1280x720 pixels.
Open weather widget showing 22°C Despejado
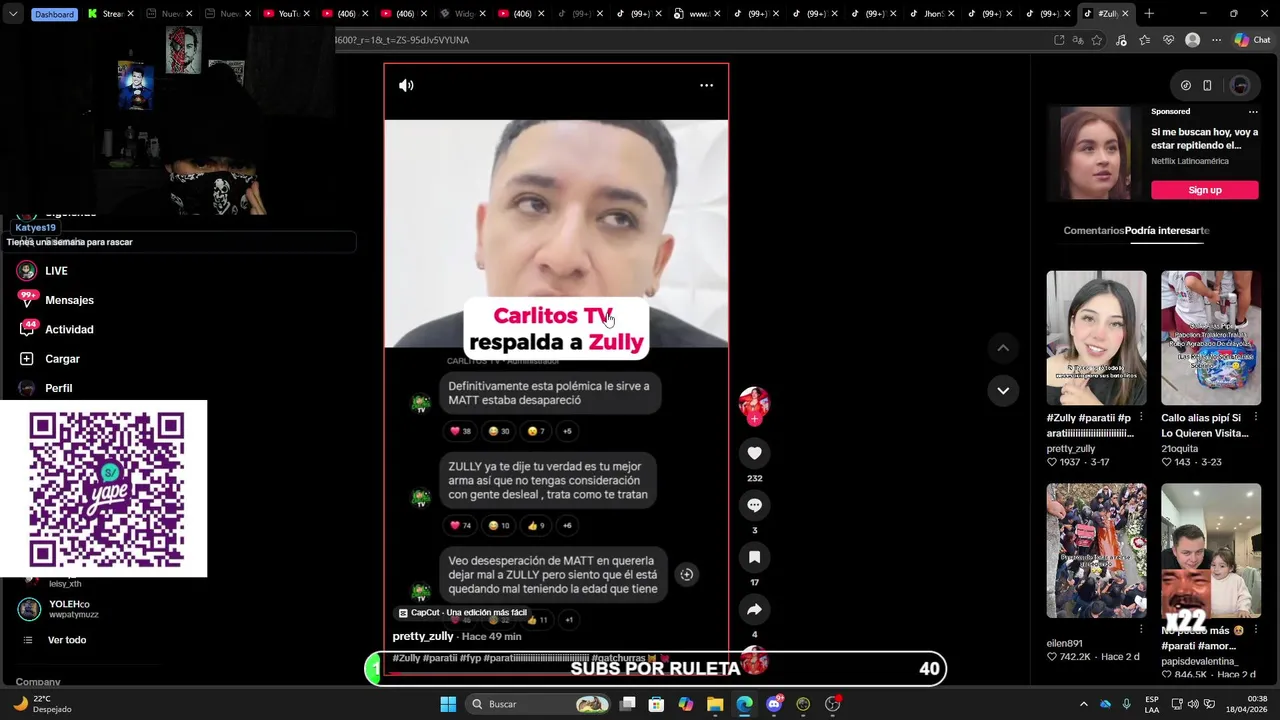(44, 704)
